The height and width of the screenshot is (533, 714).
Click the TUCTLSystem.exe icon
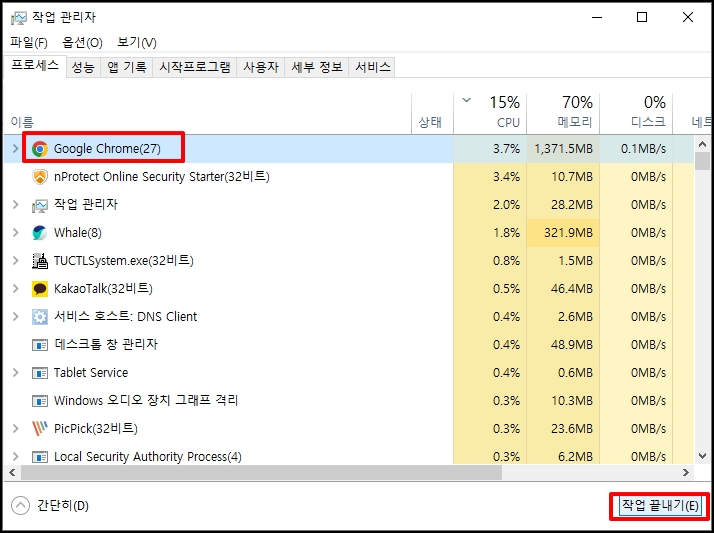40,261
